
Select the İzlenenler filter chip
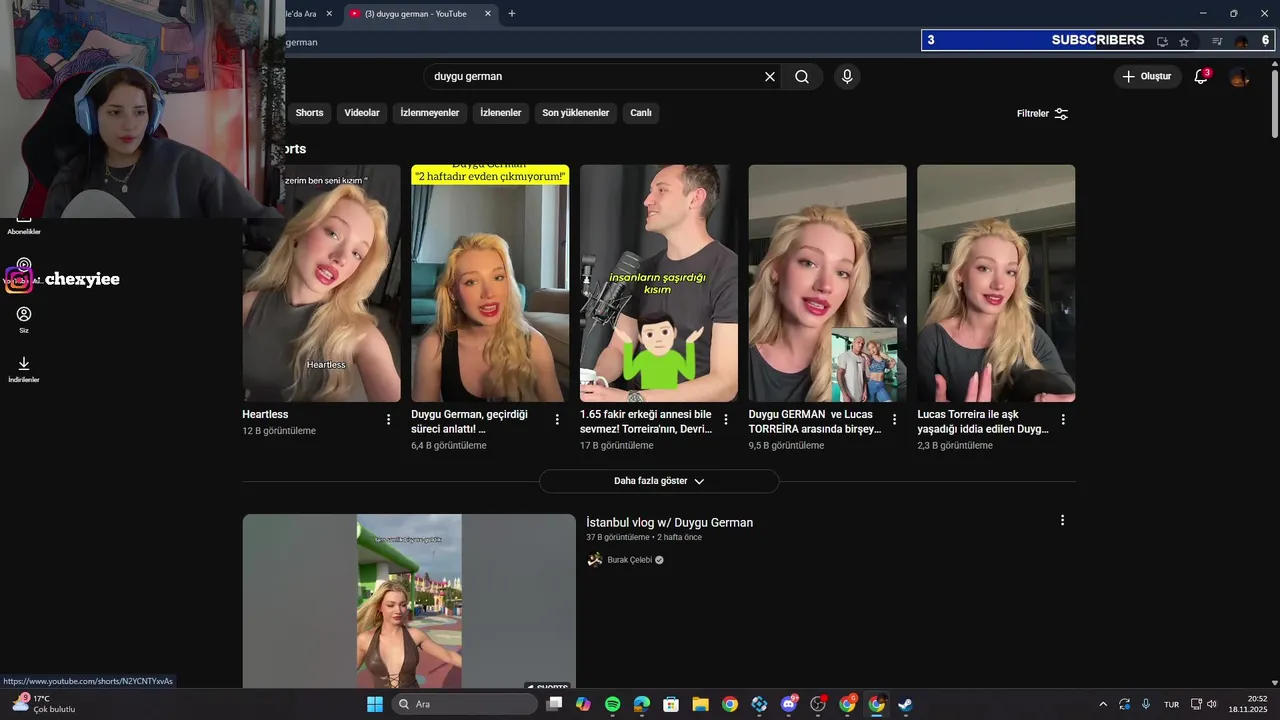[501, 113]
